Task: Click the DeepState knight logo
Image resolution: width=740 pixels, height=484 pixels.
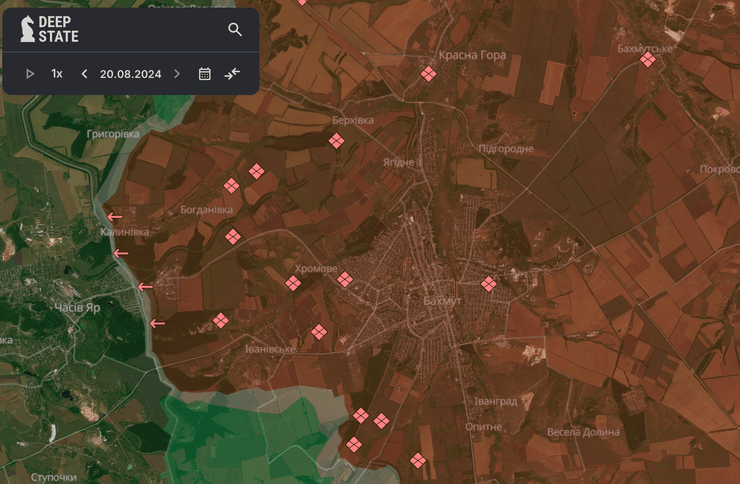Action: 27,30
